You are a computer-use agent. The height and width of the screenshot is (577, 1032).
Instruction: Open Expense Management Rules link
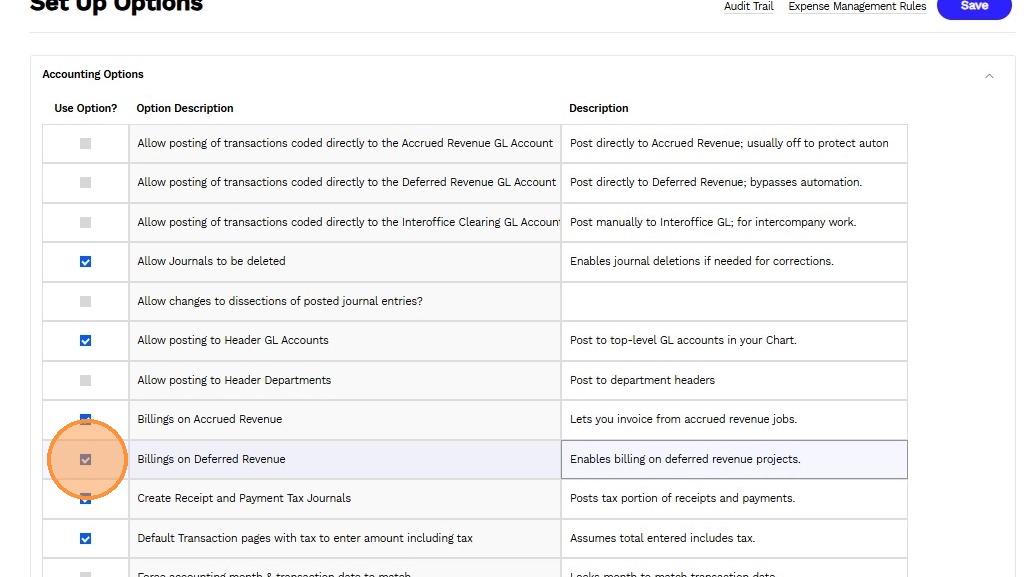click(x=857, y=7)
